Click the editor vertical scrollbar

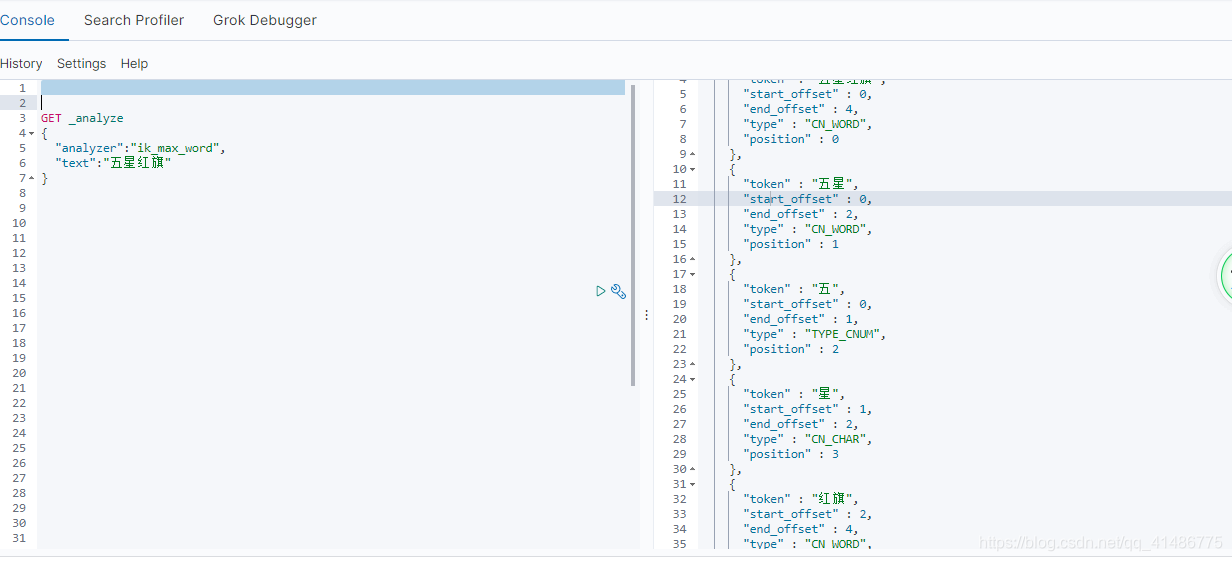click(633, 235)
